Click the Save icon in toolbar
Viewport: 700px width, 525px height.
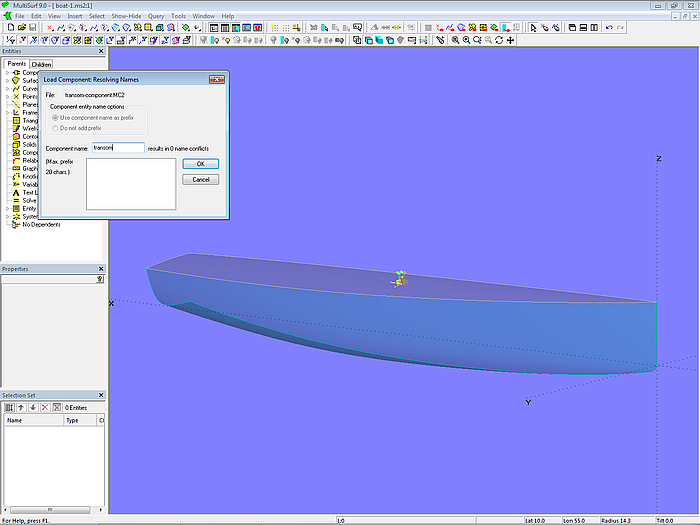coord(33,28)
